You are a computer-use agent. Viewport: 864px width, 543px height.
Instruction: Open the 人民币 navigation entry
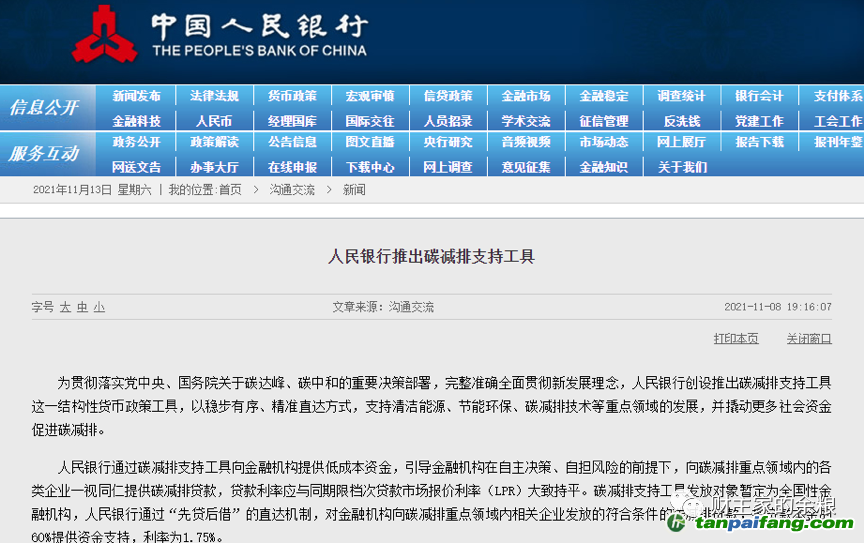click(214, 120)
